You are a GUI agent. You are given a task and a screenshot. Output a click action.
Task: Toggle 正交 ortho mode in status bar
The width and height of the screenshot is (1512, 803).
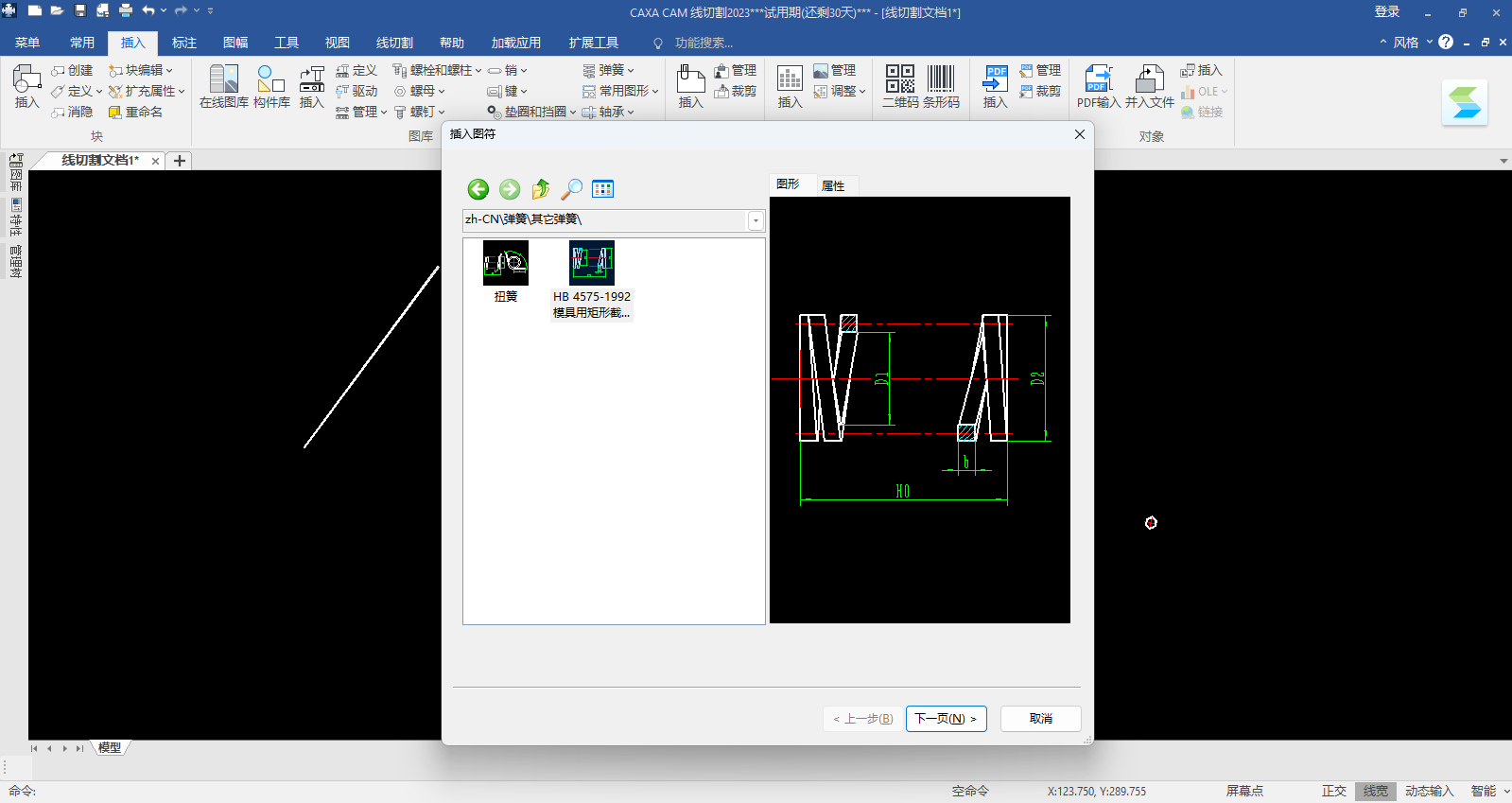1333,791
